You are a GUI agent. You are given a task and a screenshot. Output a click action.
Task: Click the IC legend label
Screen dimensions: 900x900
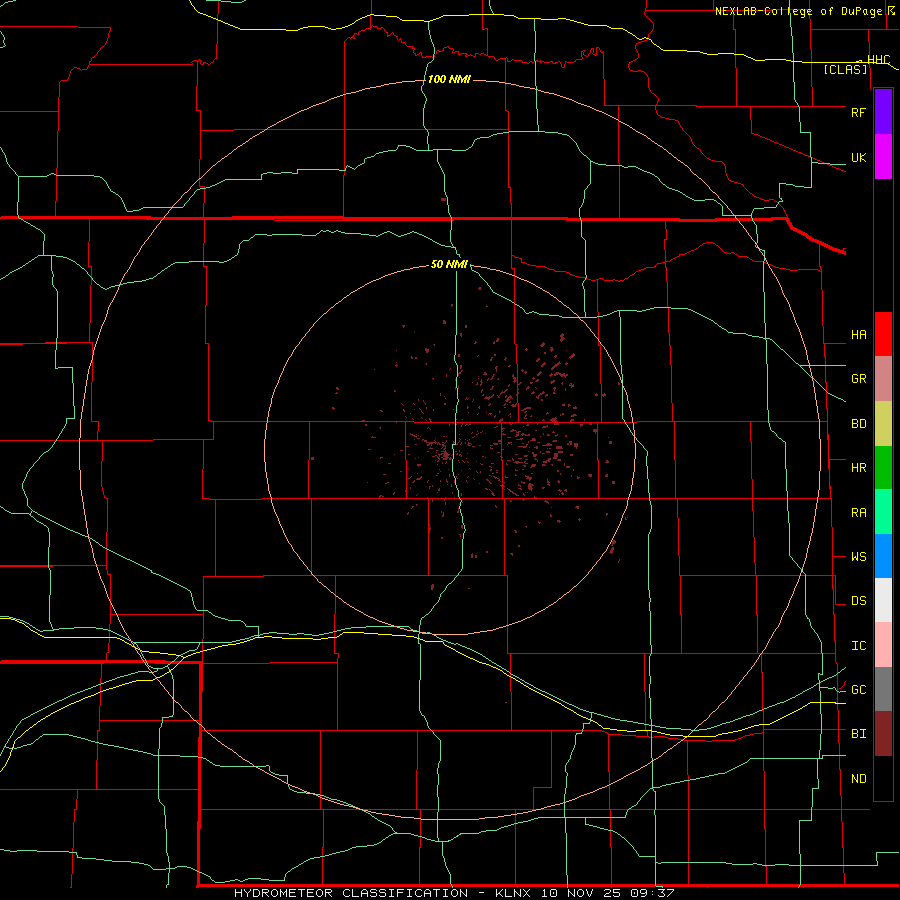point(858,646)
